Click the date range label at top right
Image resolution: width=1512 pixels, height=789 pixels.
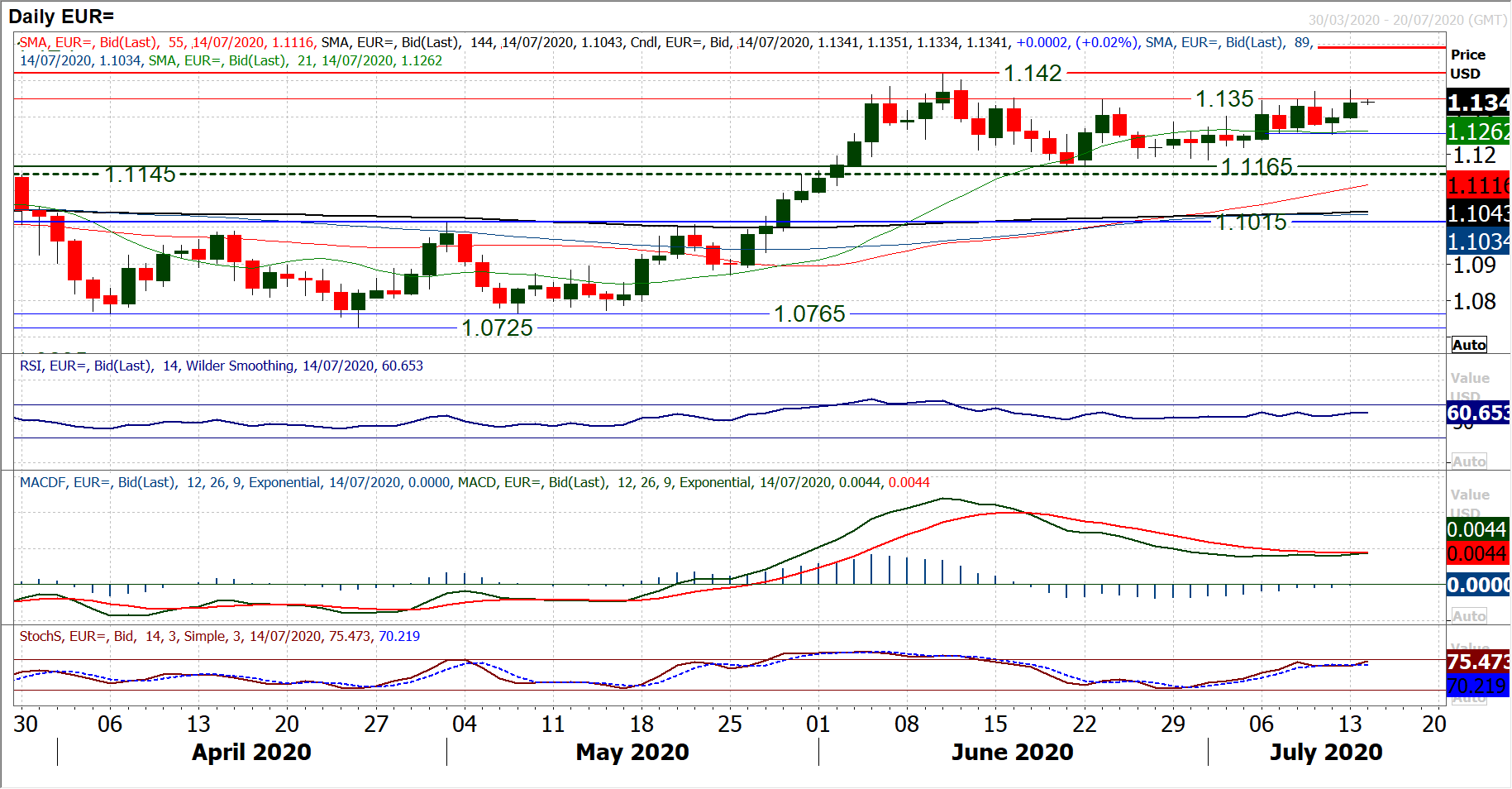[1407, 20]
